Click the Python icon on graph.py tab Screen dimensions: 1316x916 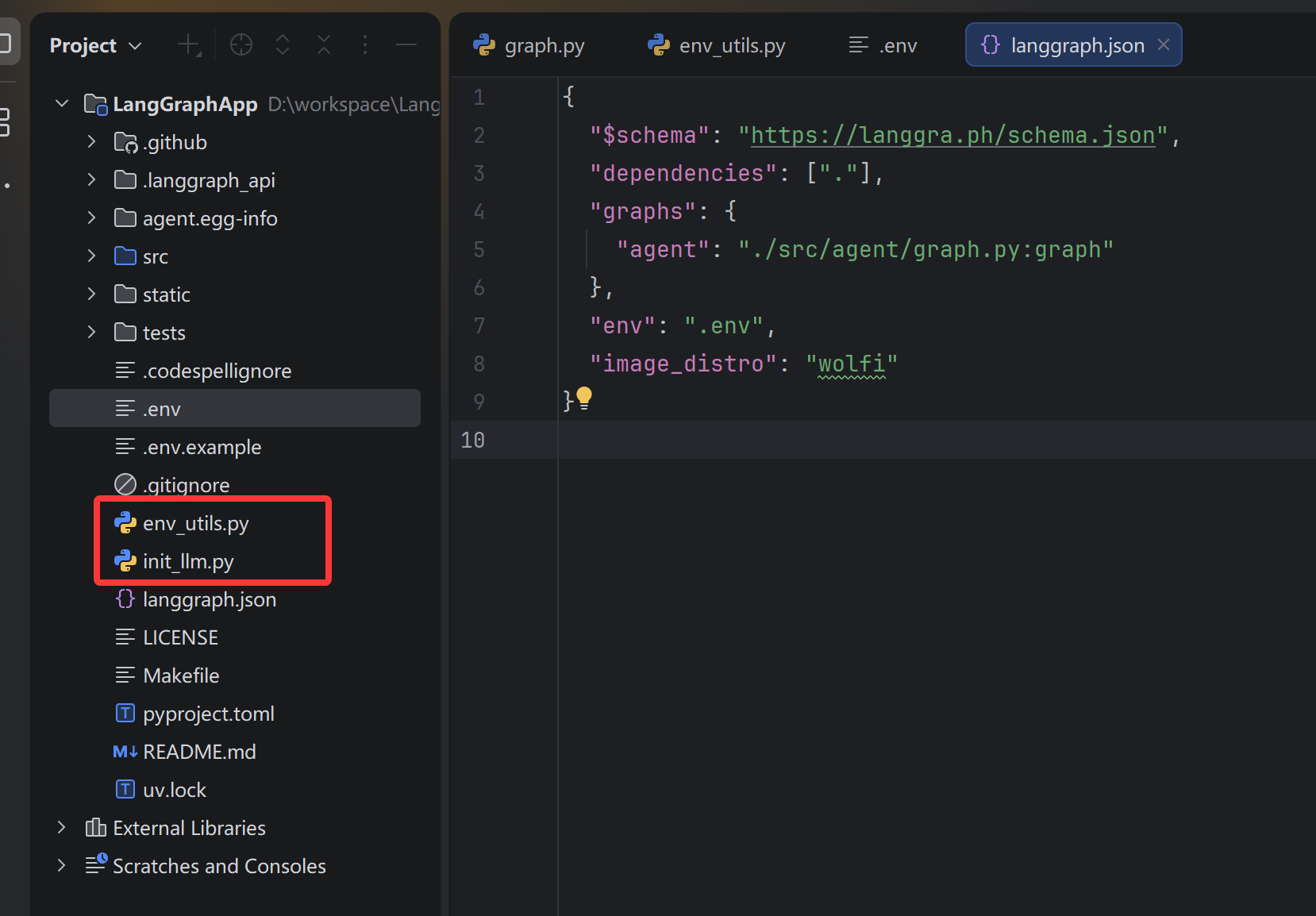tap(484, 45)
